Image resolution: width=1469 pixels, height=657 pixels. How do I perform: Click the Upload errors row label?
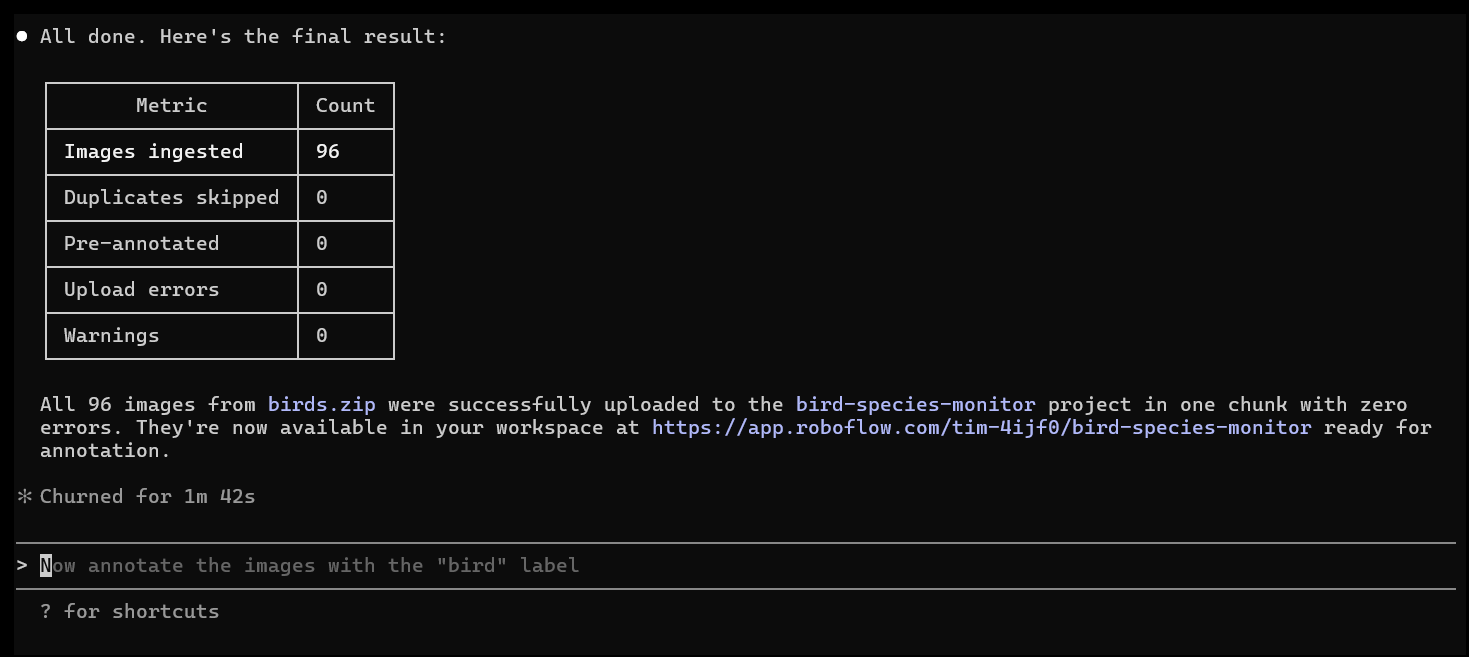click(142, 289)
